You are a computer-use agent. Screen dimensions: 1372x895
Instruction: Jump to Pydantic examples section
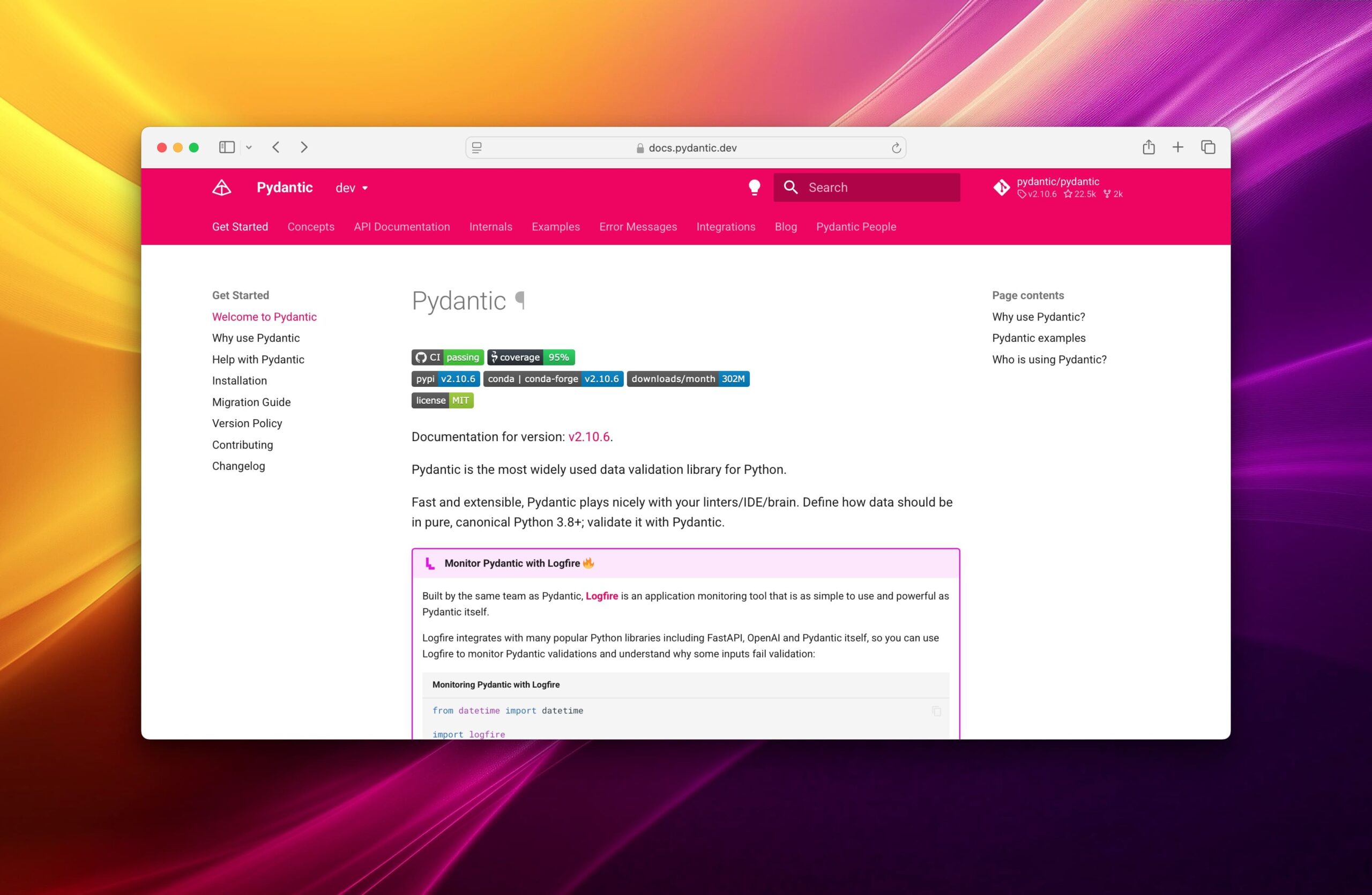(x=1038, y=338)
